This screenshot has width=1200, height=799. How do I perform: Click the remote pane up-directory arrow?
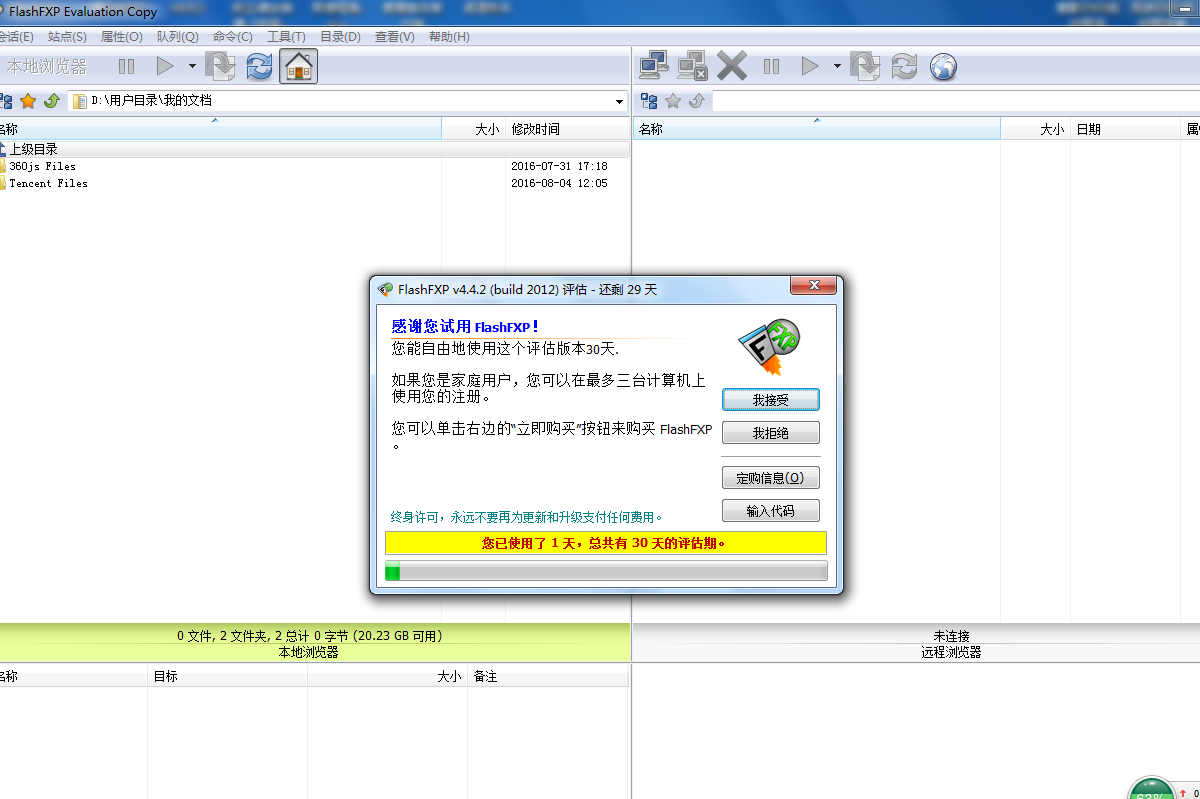(696, 101)
